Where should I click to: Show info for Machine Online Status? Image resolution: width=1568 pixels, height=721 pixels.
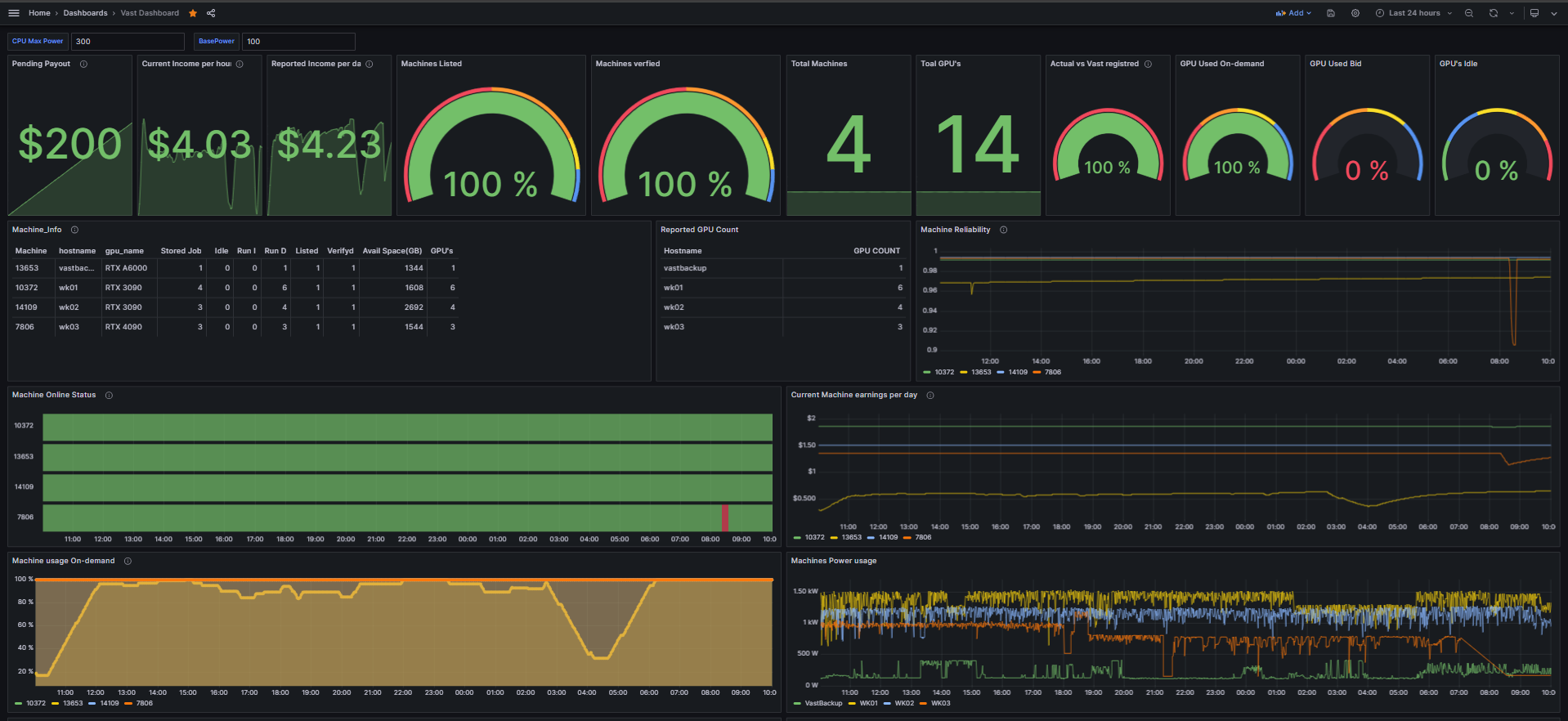point(109,395)
